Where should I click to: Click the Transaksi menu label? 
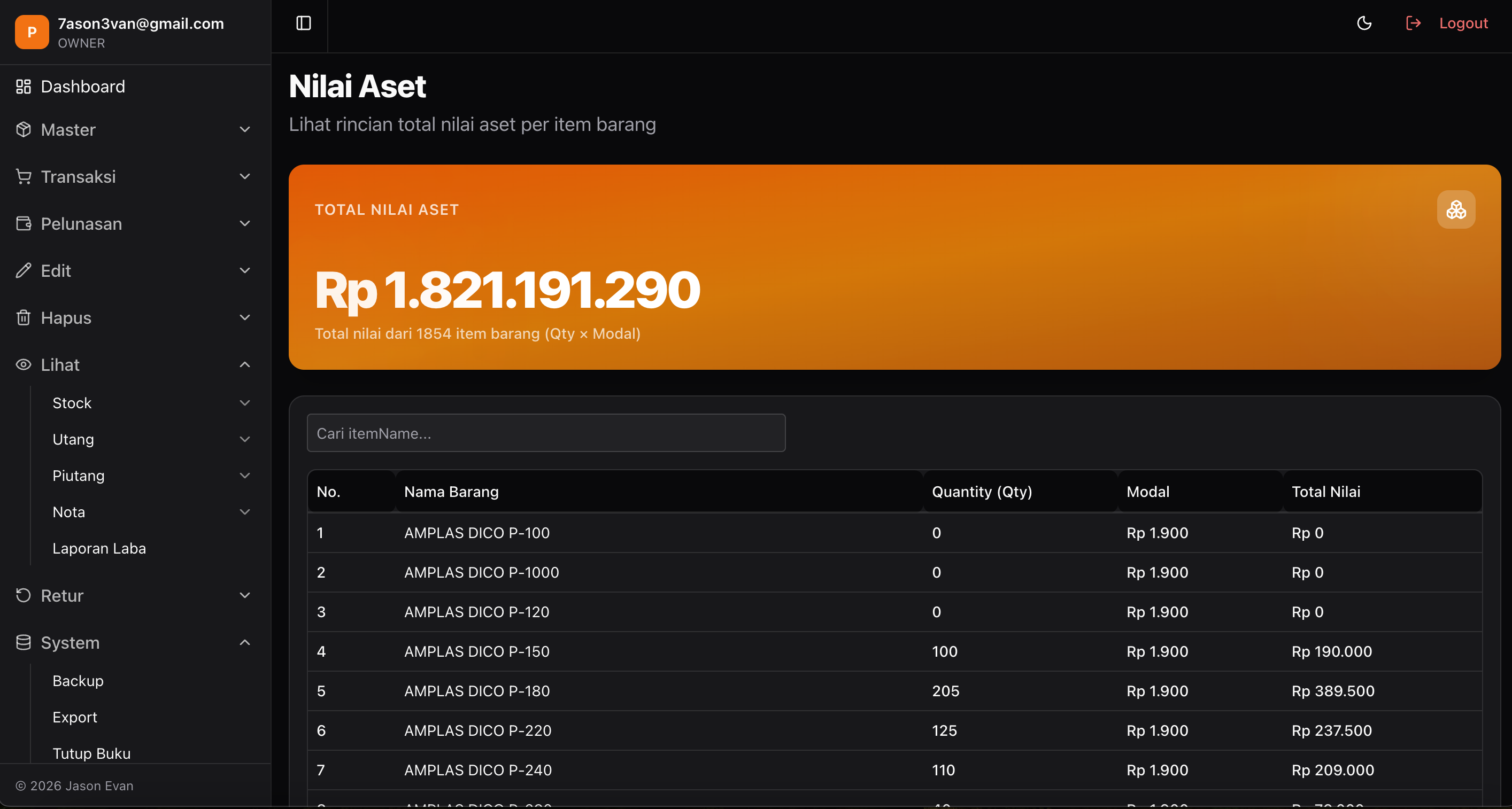(x=78, y=176)
